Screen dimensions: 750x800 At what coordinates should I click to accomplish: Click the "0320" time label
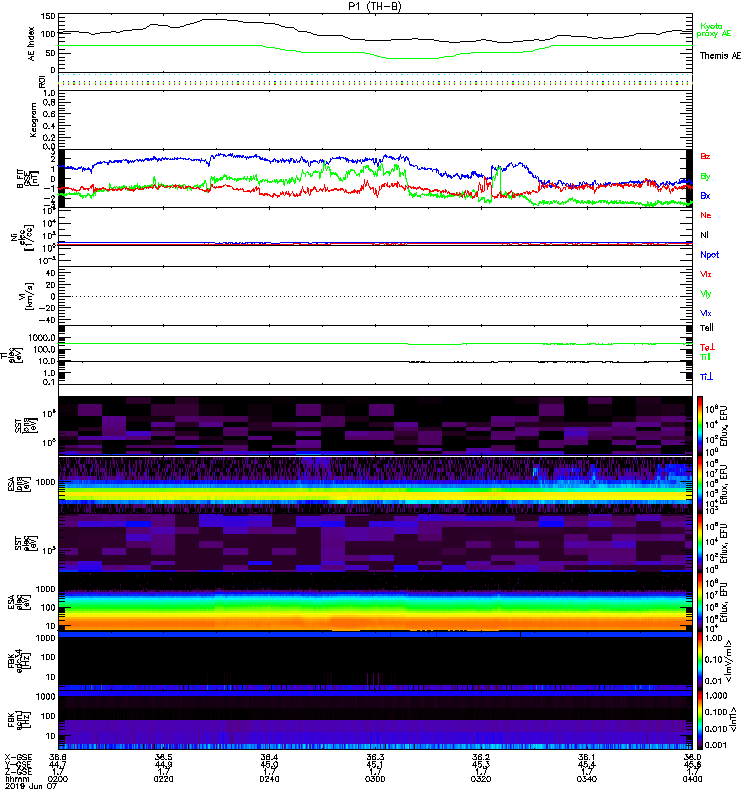tap(481, 779)
